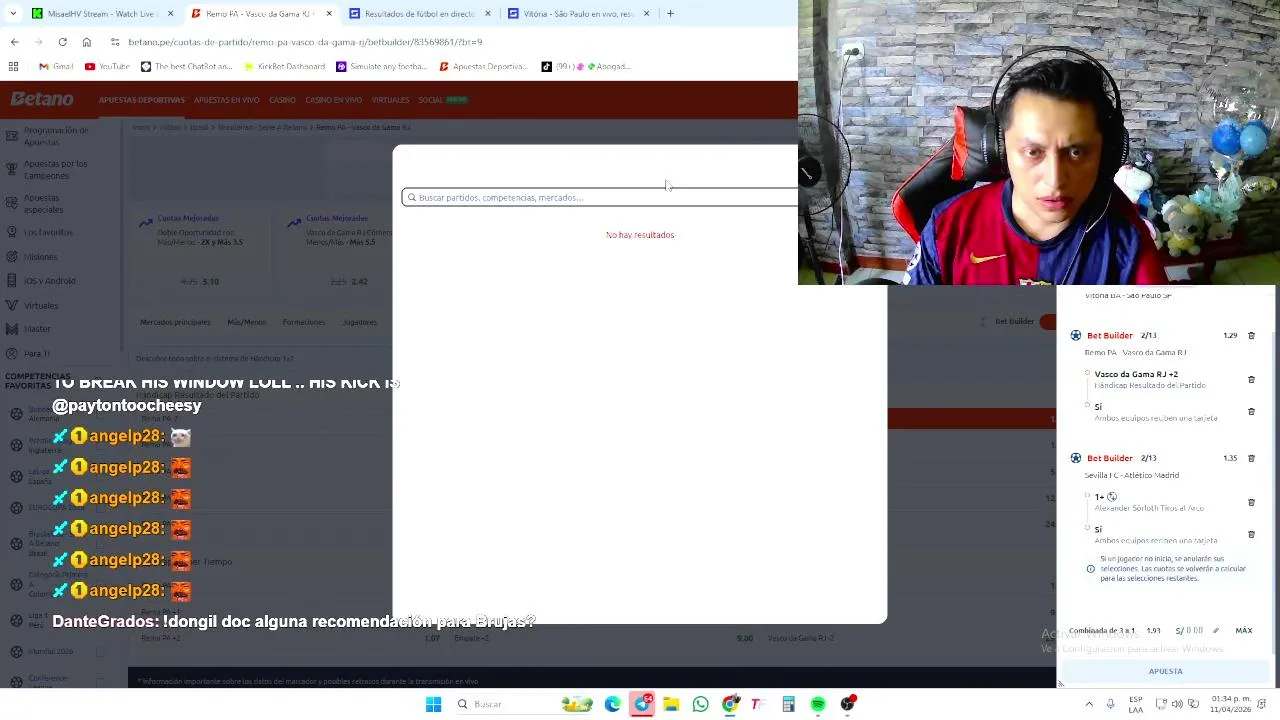Click the pencil edit stake icon

(x=1216, y=631)
